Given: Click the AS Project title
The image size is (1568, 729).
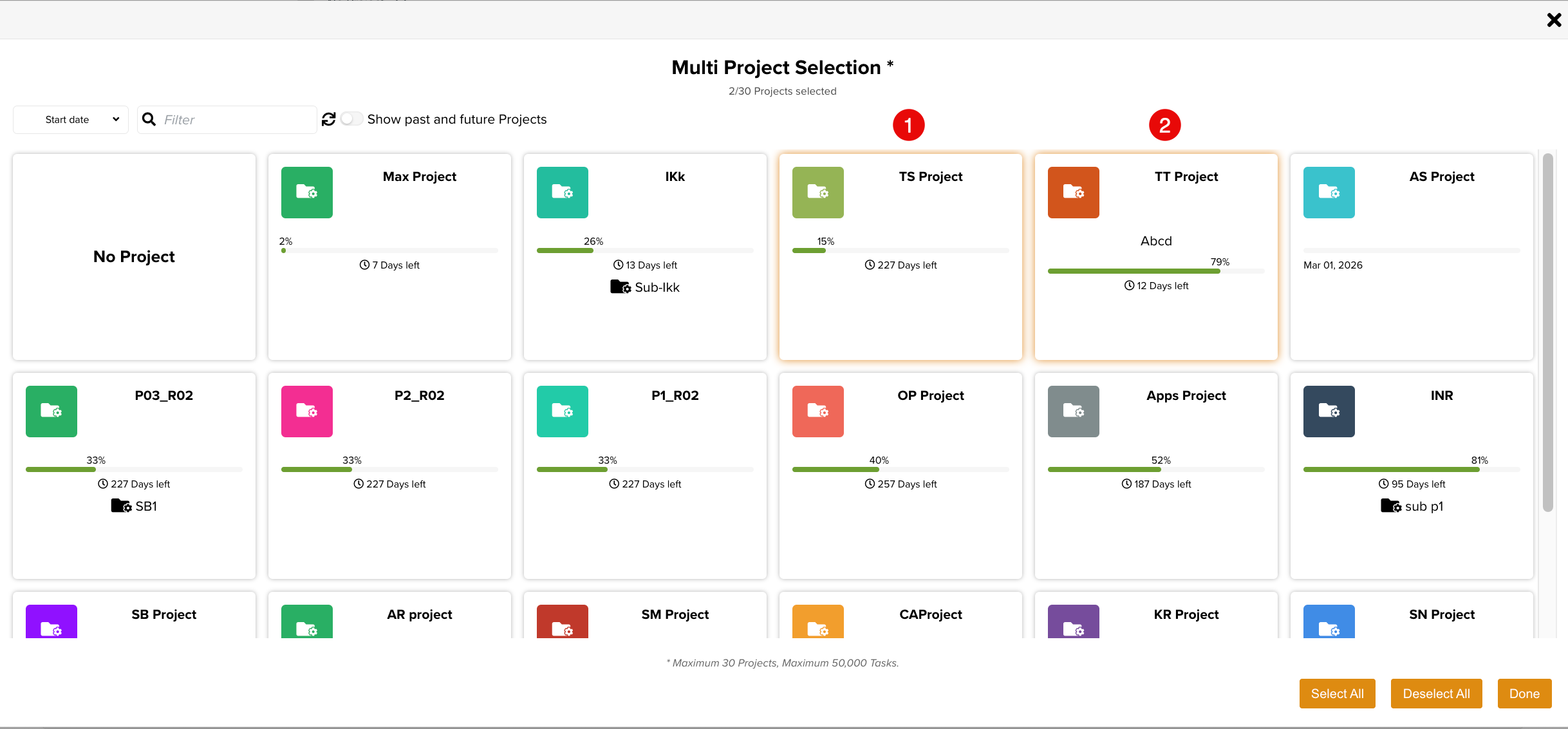Looking at the screenshot, I should coord(1442,176).
